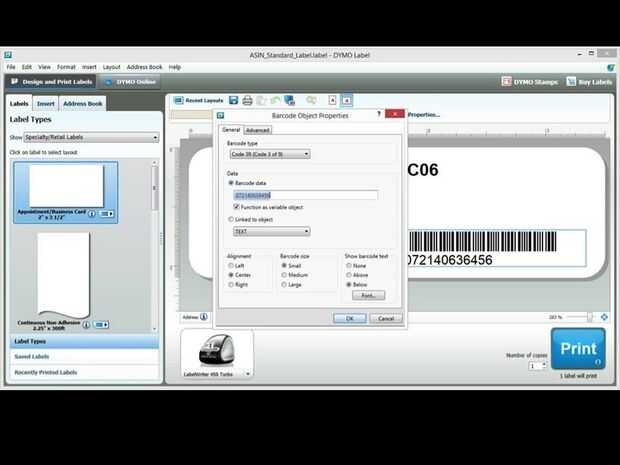This screenshot has width=620, height=465.
Task: Click the Properties... link
Action: (x=424, y=115)
